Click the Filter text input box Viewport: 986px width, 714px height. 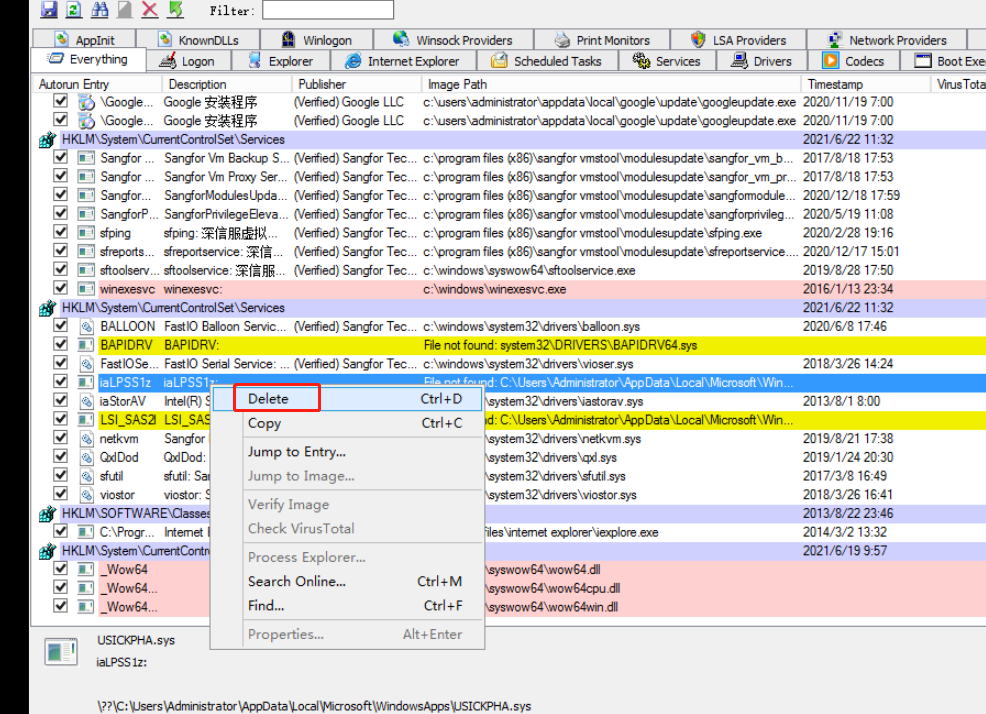[x=328, y=11]
